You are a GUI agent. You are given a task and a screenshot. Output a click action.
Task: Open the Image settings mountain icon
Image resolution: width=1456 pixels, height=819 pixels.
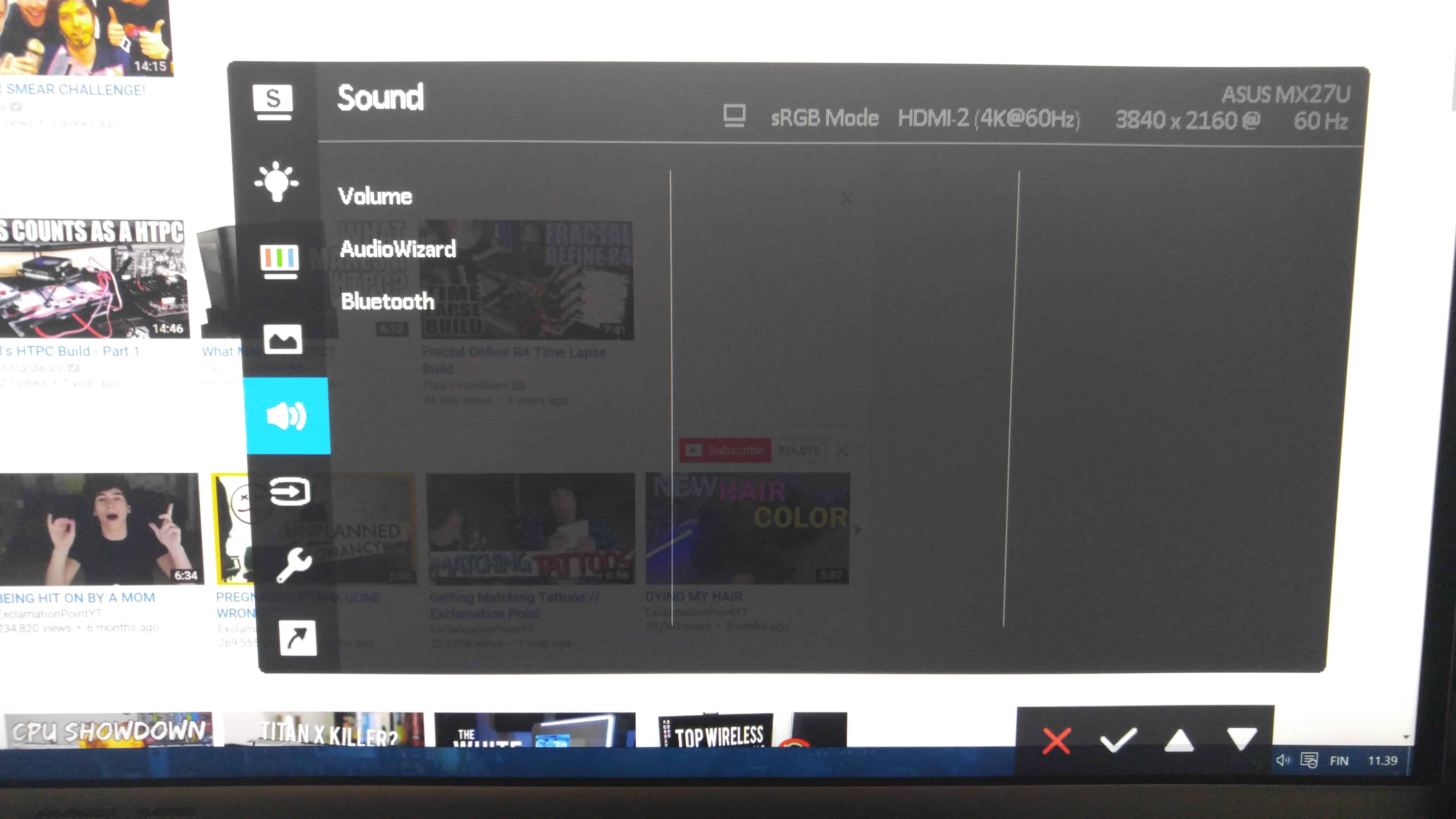pyautogui.click(x=283, y=339)
